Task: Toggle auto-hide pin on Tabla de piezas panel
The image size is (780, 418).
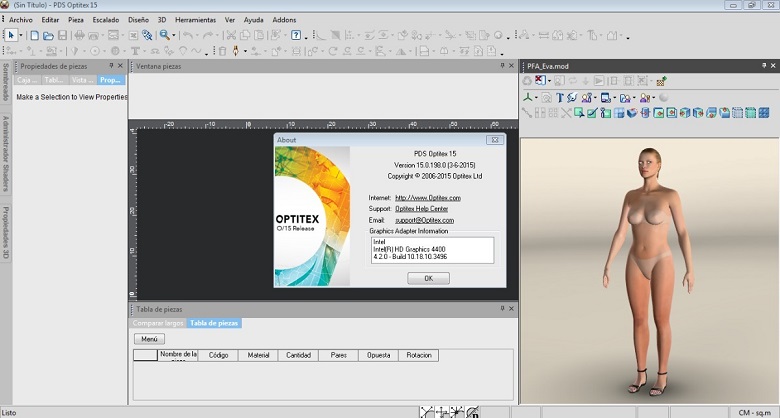Action: tap(502, 309)
